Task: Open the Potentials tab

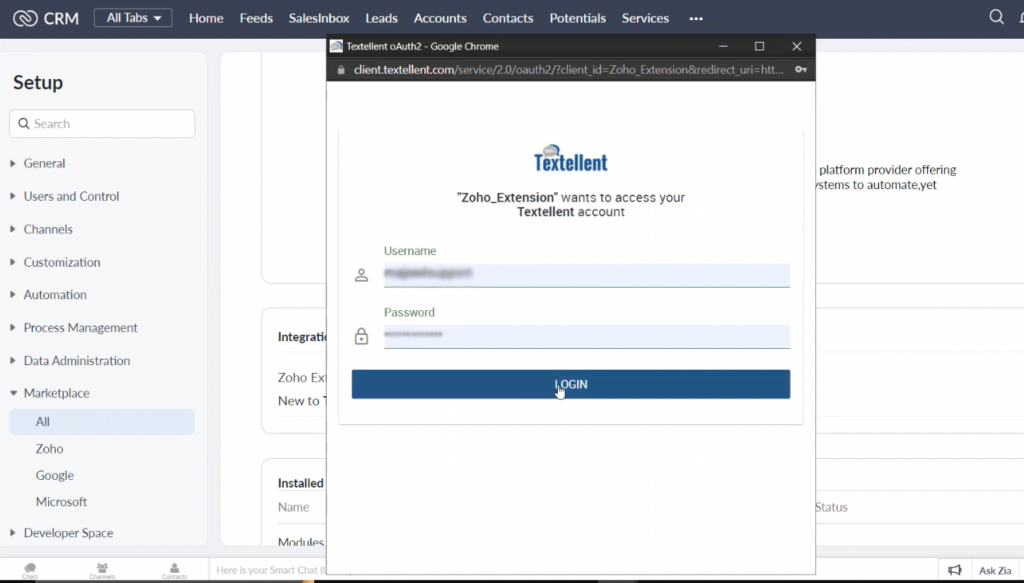Action: [577, 18]
